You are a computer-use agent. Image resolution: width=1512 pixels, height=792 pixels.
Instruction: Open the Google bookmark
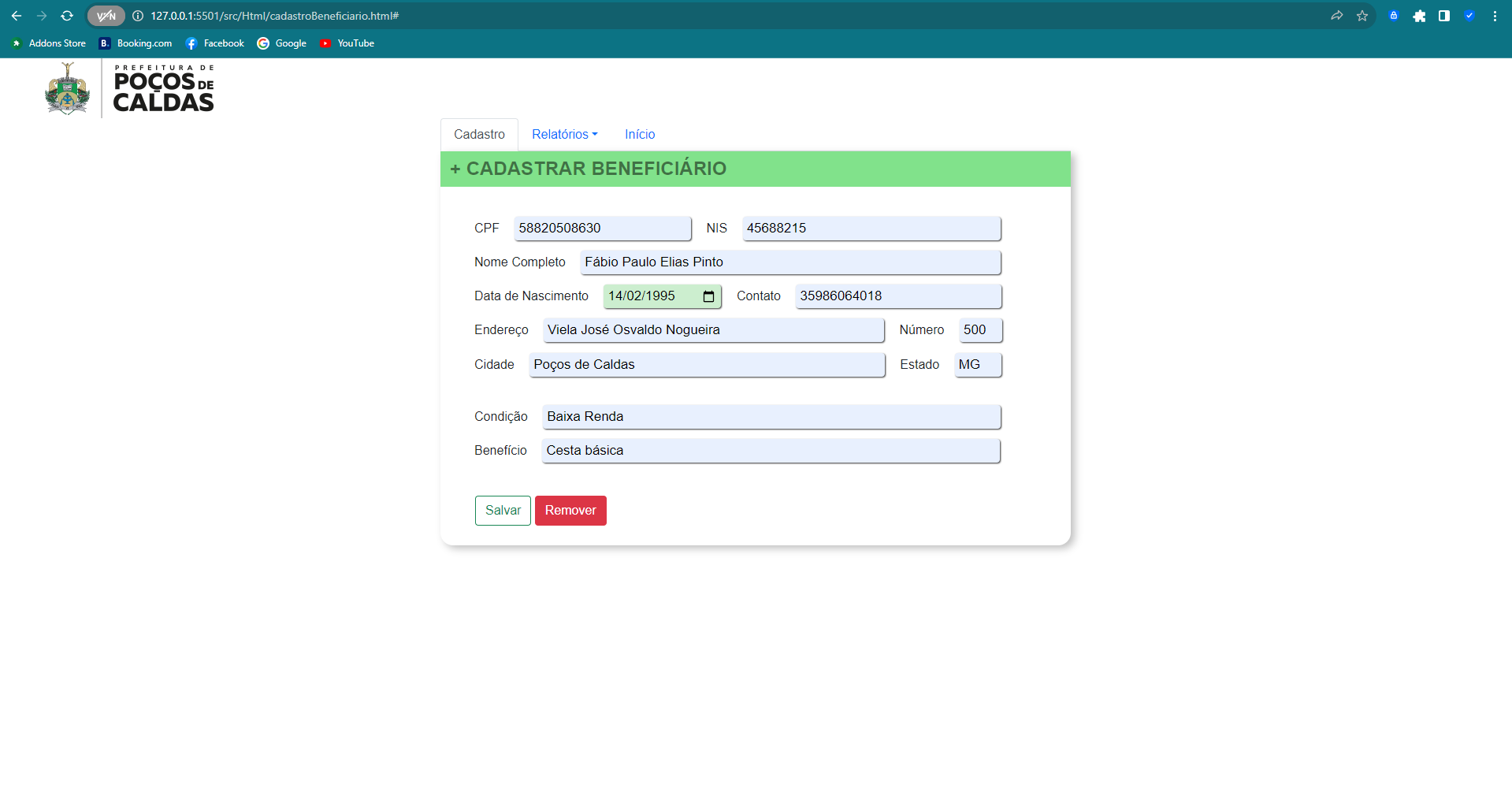[282, 43]
